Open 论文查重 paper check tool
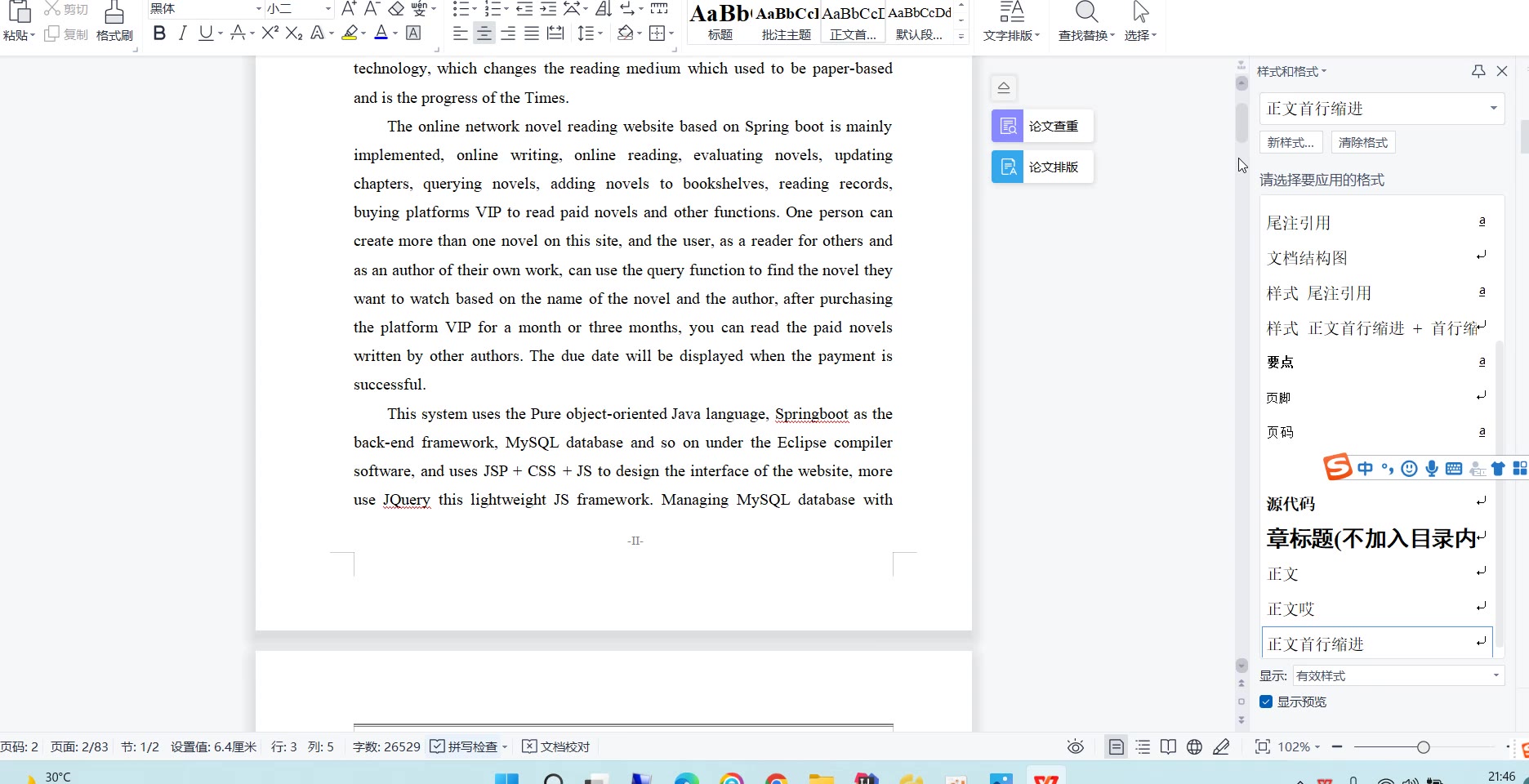The height and width of the screenshot is (784, 1529). 1042,126
